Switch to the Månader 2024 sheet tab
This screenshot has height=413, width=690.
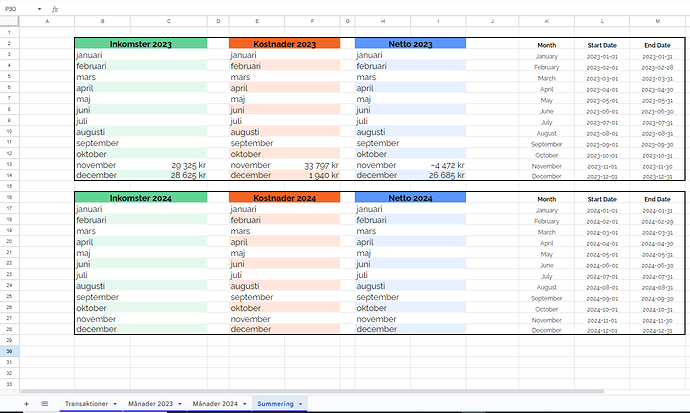point(213,403)
